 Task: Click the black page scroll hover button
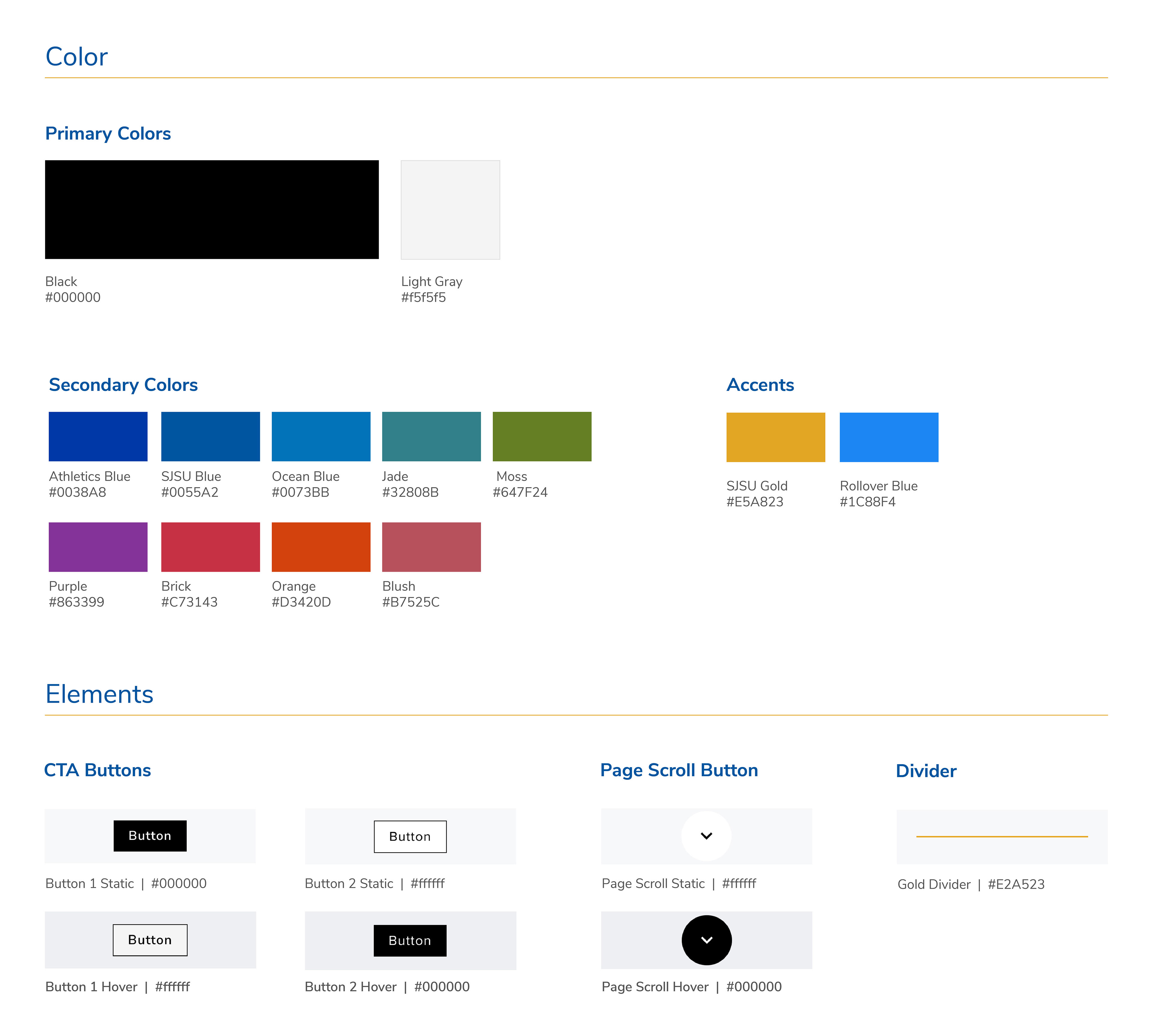pyautogui.click(x=706, y=940)
